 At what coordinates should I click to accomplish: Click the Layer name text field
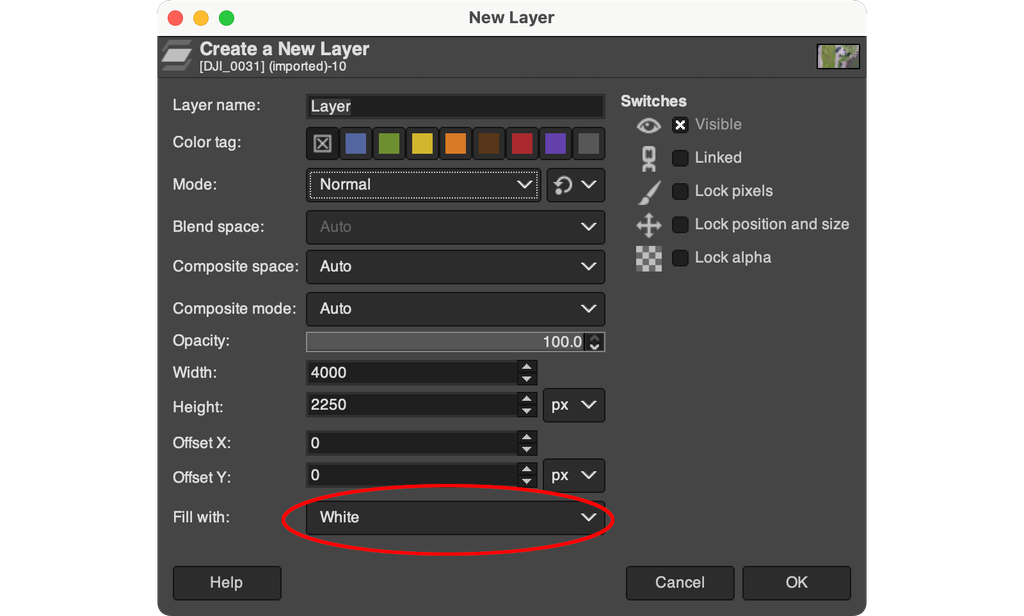pos(455,106)
